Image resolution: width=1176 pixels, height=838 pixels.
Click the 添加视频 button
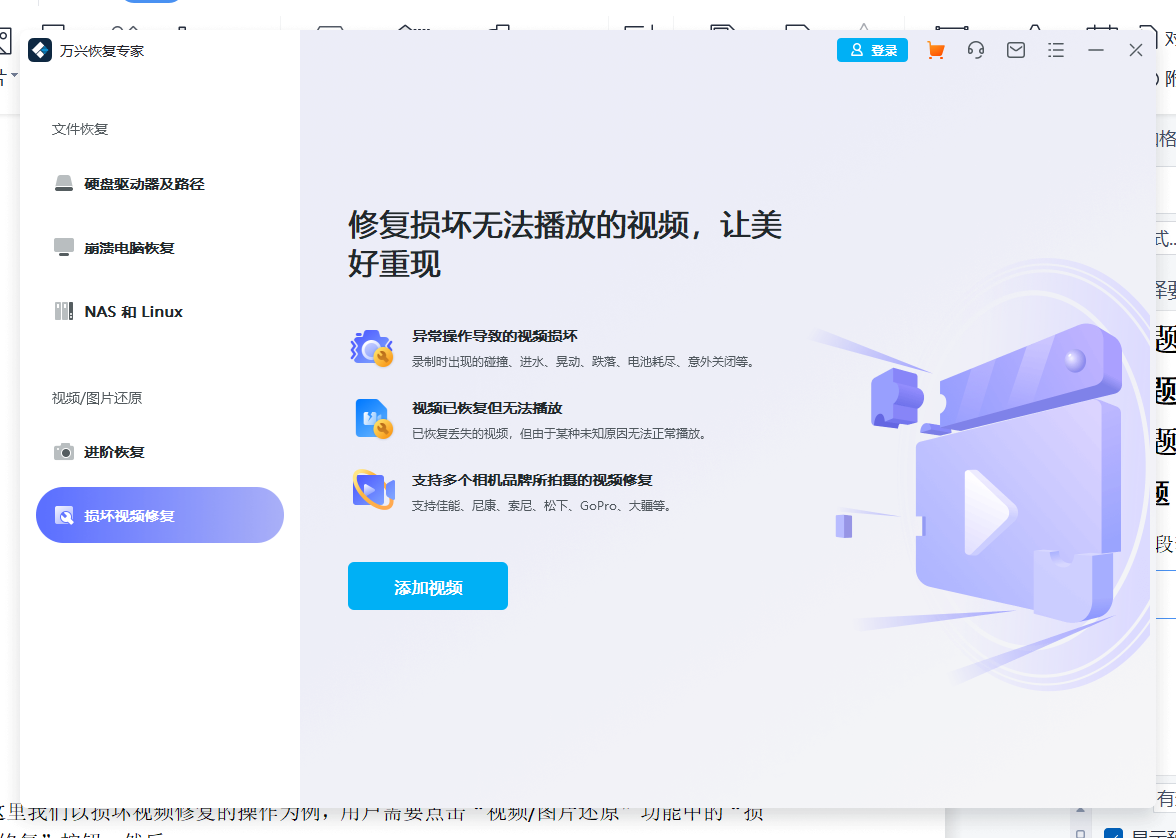coord(427,586)
